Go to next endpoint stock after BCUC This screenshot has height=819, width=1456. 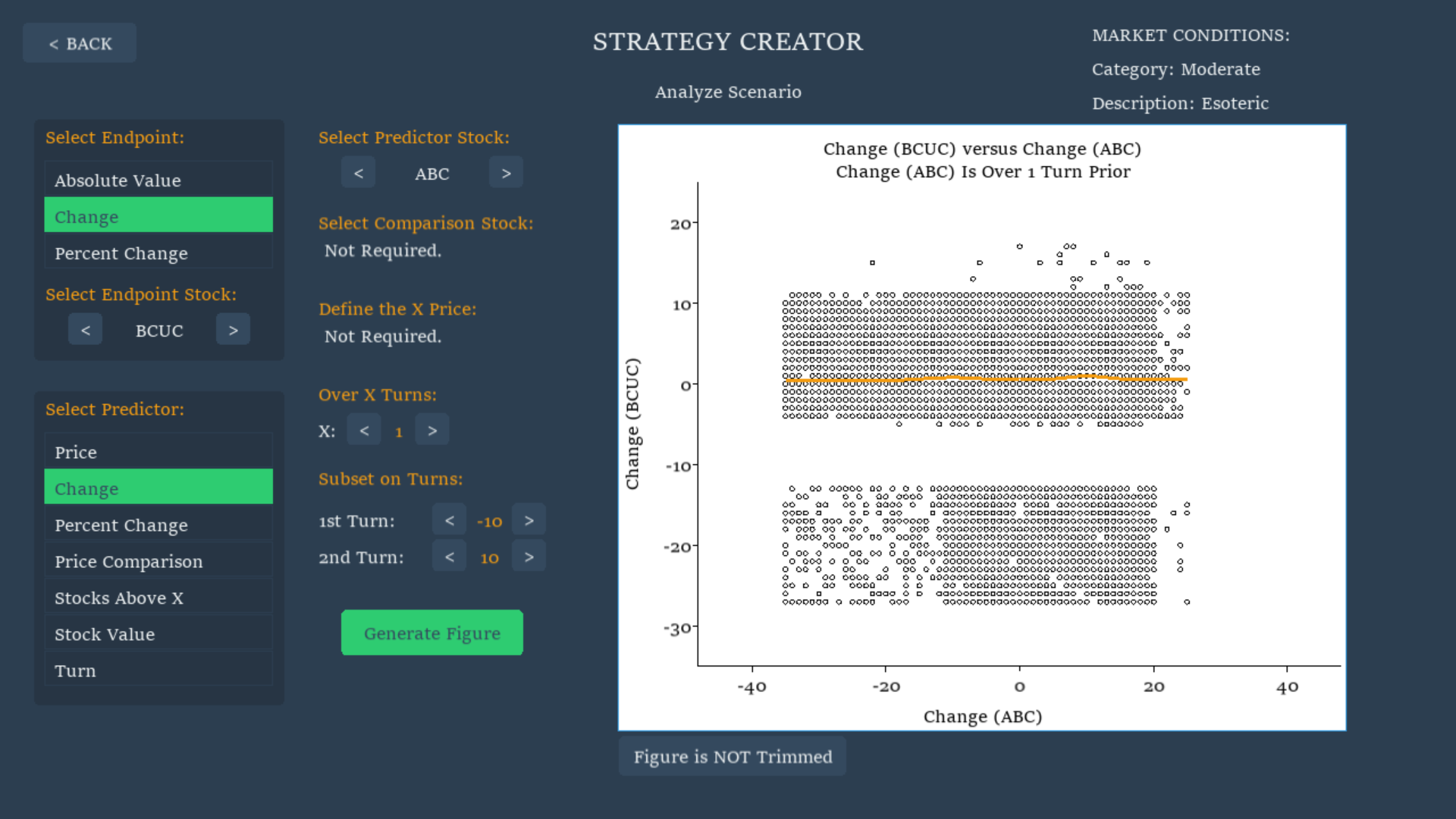coord(233,330)
